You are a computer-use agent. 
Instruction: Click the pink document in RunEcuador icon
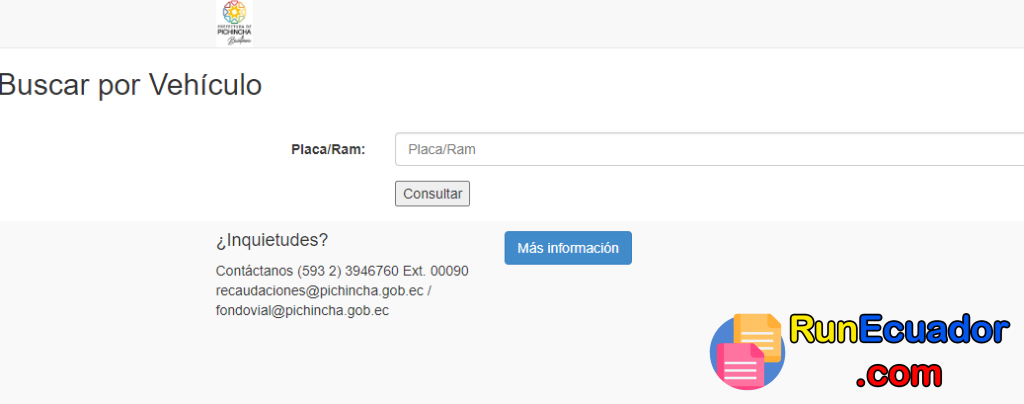pyautogui.click(x=740, y=366)
